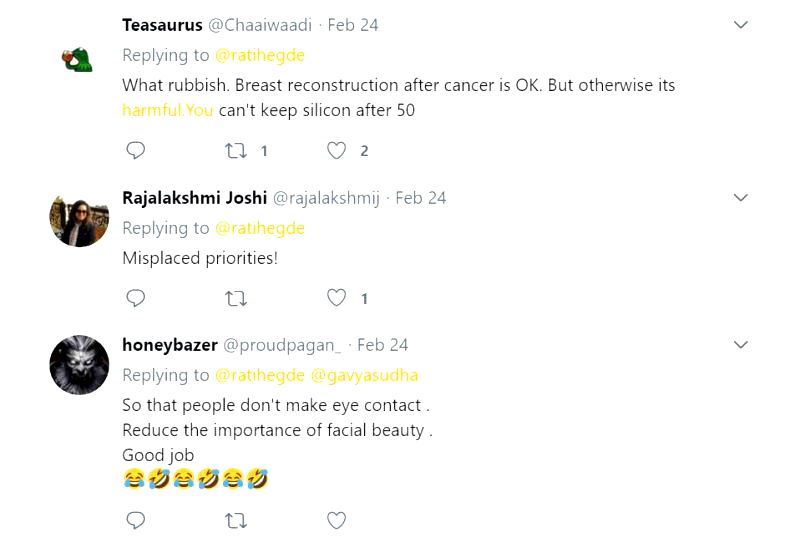Open the @gavyasudha mention link

(x=364, y=375)
